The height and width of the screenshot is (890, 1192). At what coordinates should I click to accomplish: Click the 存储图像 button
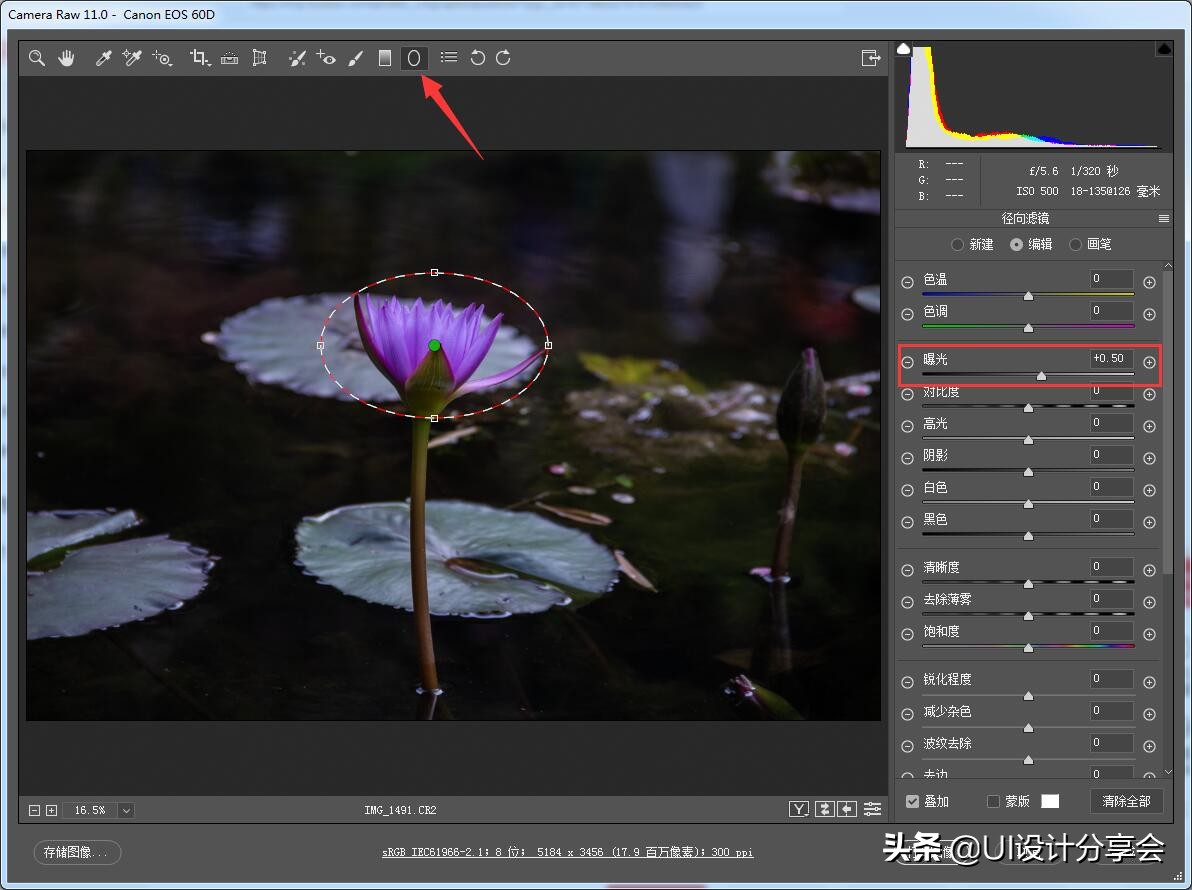click(x=77, y=852)
